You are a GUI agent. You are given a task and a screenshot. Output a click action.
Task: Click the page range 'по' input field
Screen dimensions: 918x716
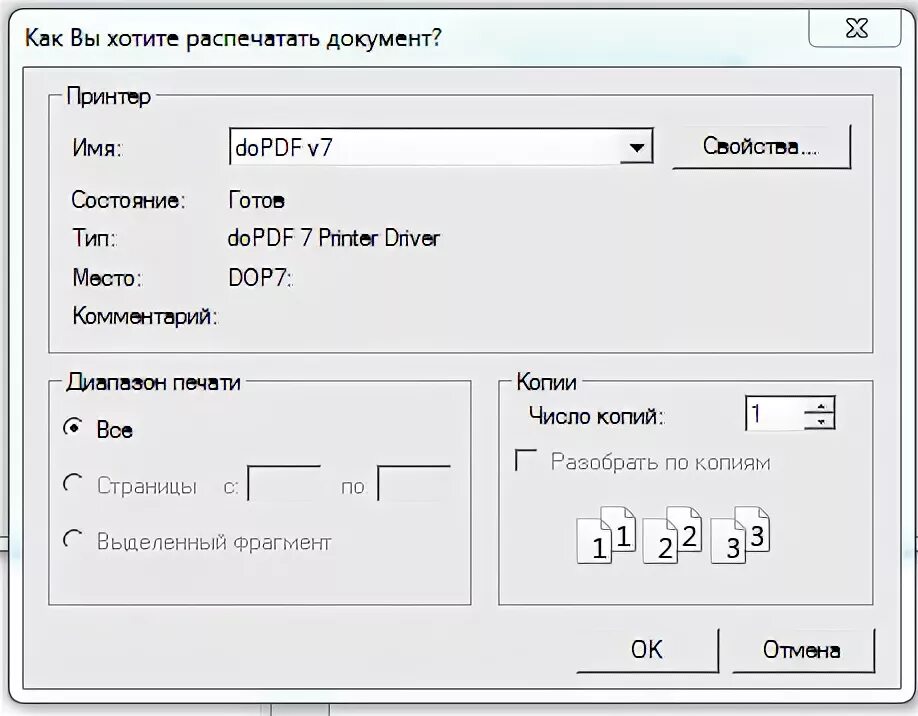pos(414,484)
